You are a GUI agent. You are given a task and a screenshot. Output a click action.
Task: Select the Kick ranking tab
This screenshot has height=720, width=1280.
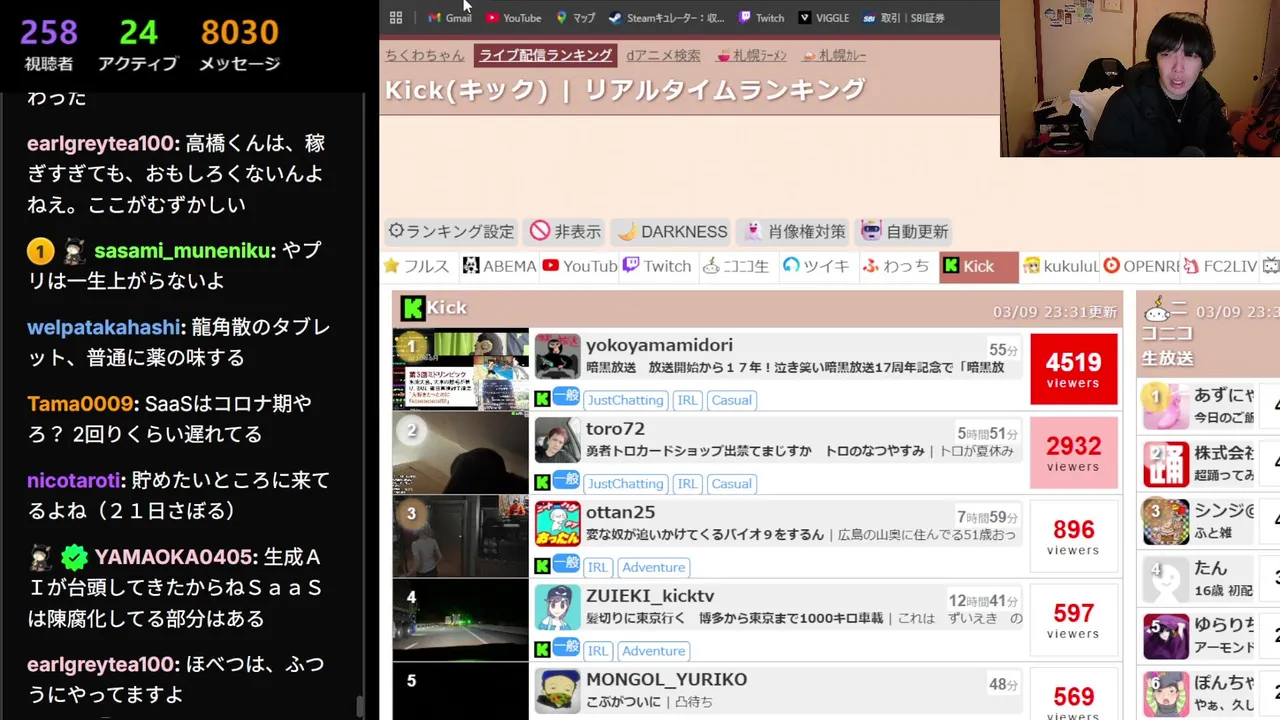pyautogui.click(x=978, y=266)
